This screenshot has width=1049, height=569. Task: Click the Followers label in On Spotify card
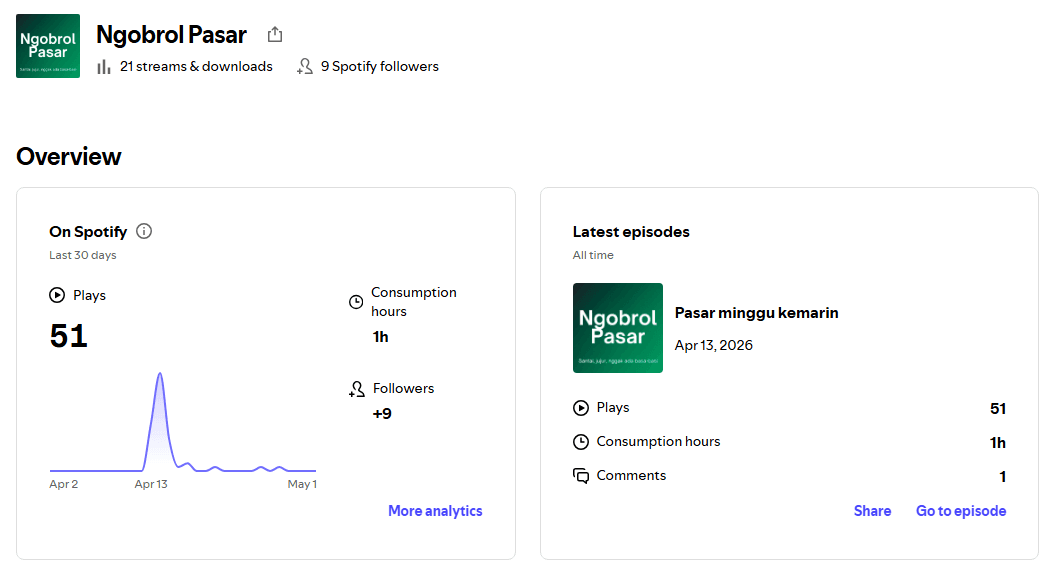[x=403, y=388]
